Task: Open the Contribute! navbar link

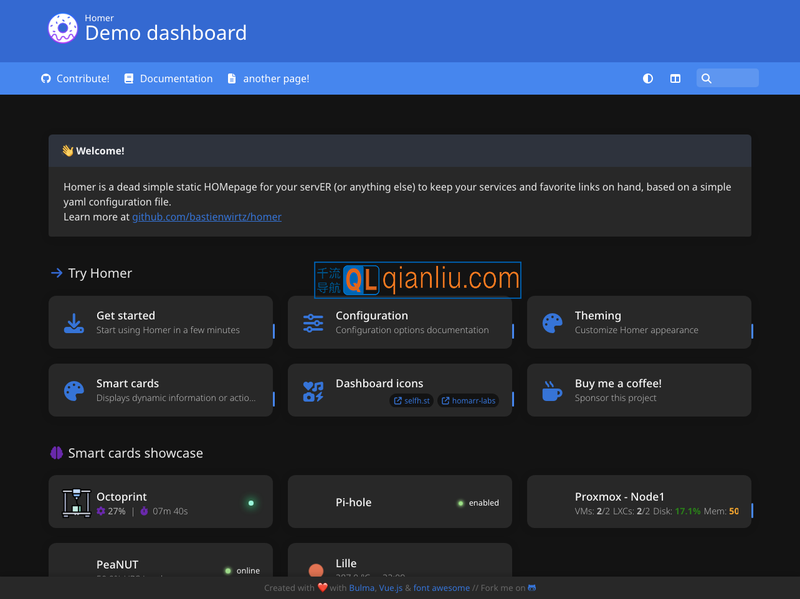Action: pos(75,78)
